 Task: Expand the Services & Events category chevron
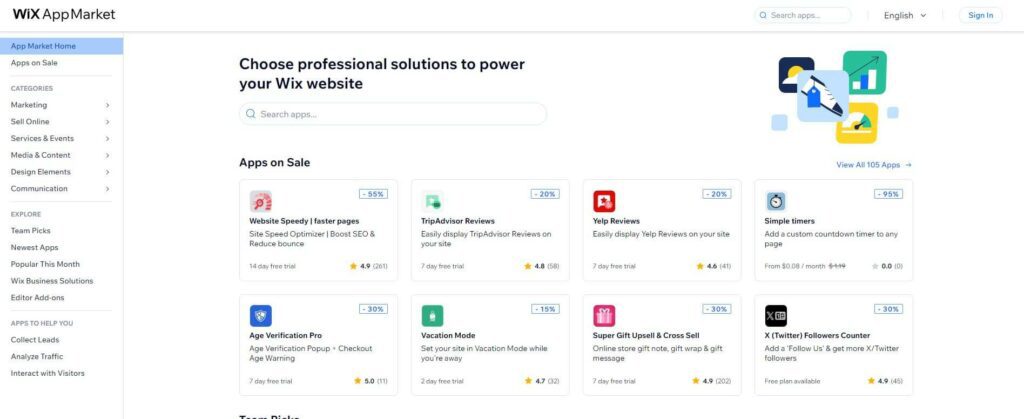[x=107, y=138]
